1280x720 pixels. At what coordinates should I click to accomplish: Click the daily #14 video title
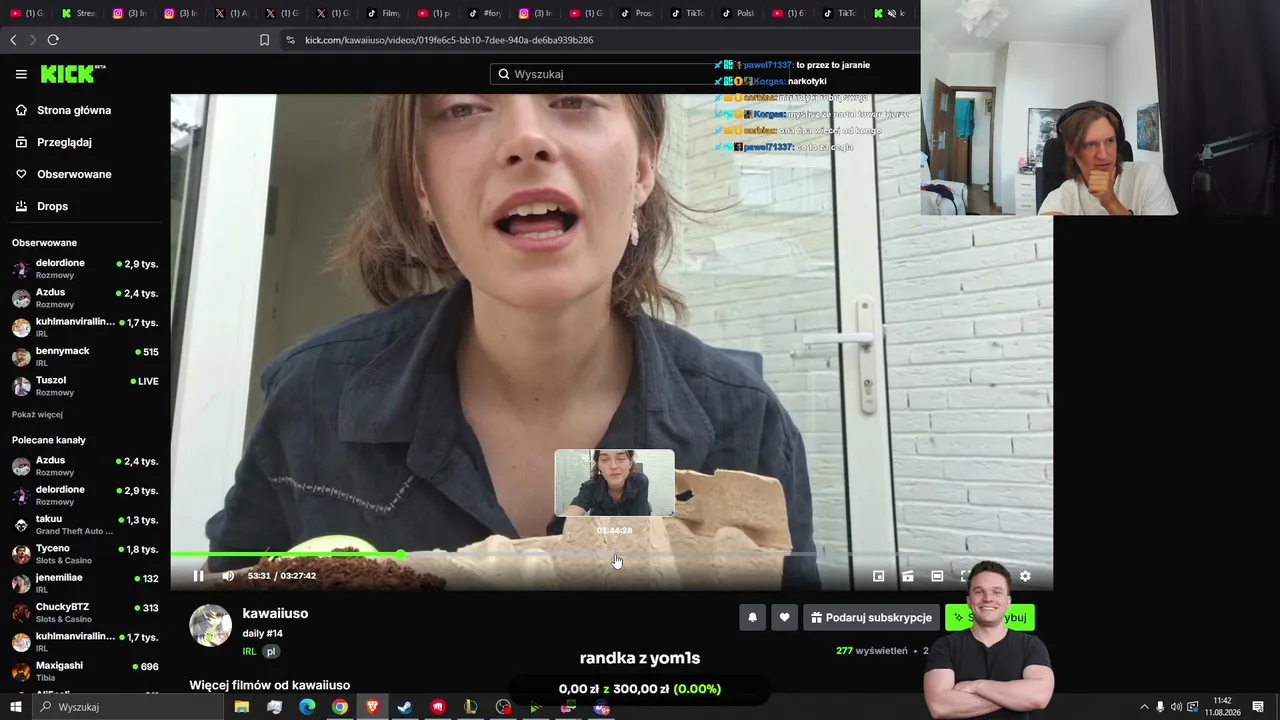click(x=262, y=633)
